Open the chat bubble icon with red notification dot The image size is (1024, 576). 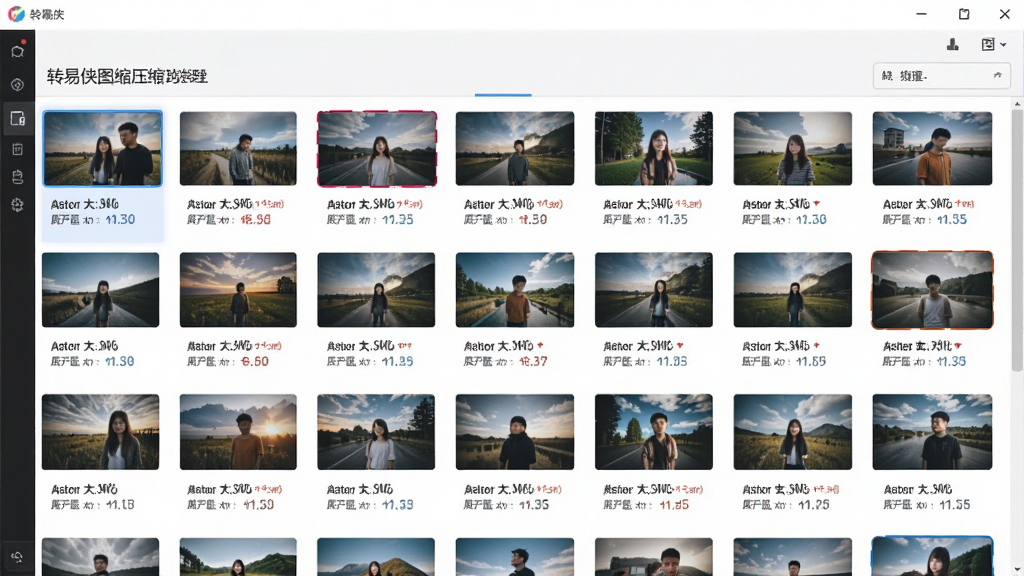coord(18,50)
